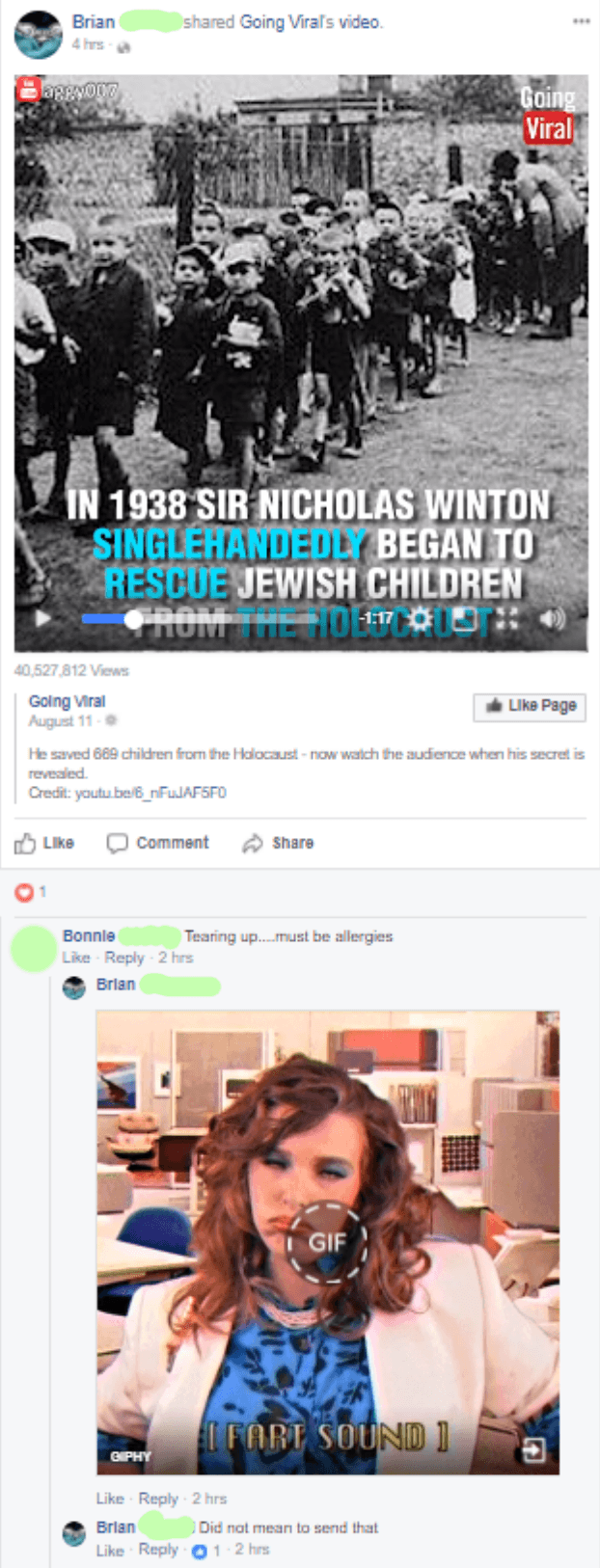Open the heart reaction count
This screenshot has width=600, height=1568.
pos(30,892)
